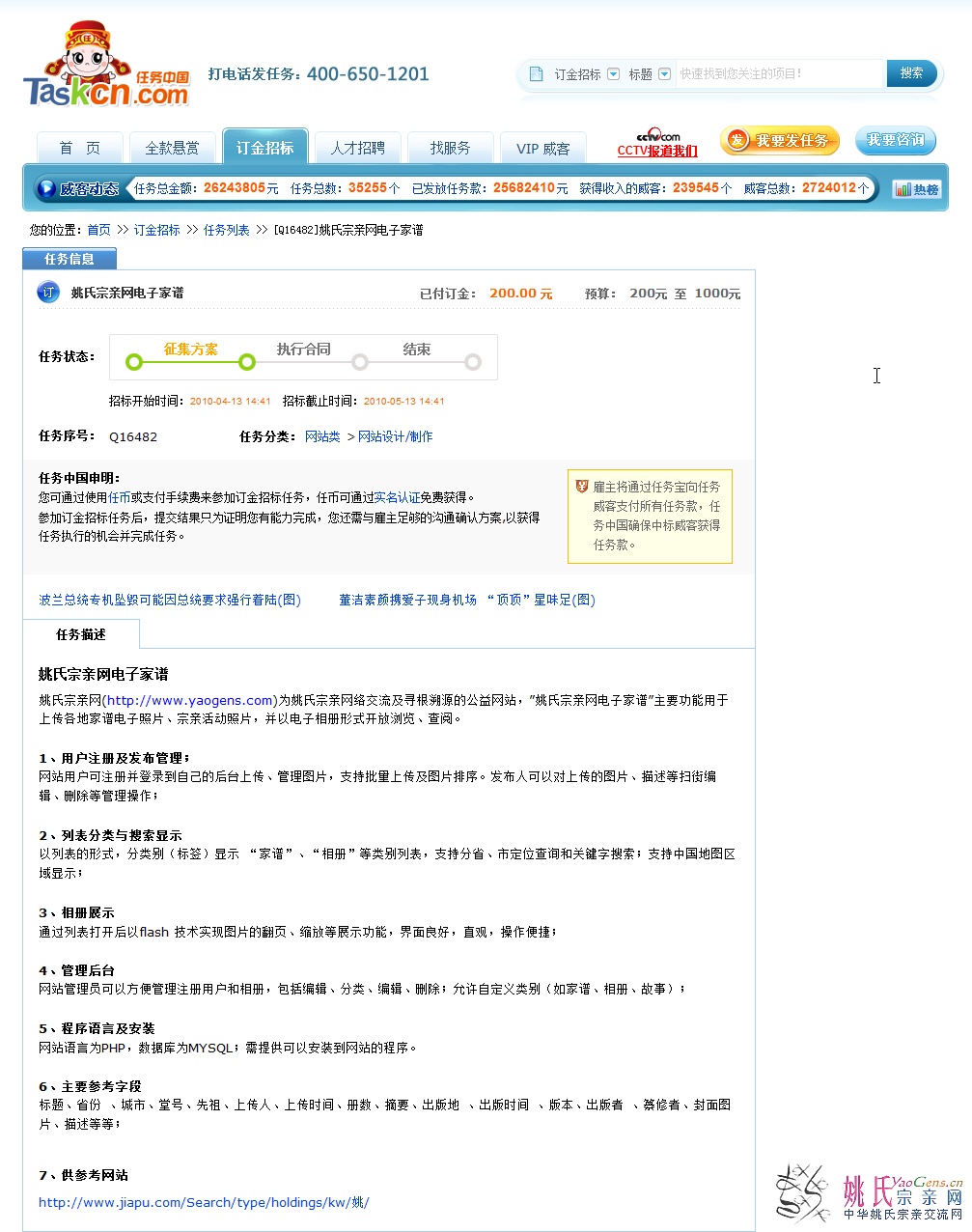The image size is (972, 1232).
Task: Click task total 26243805元 statistic
Action: point(241,188)
